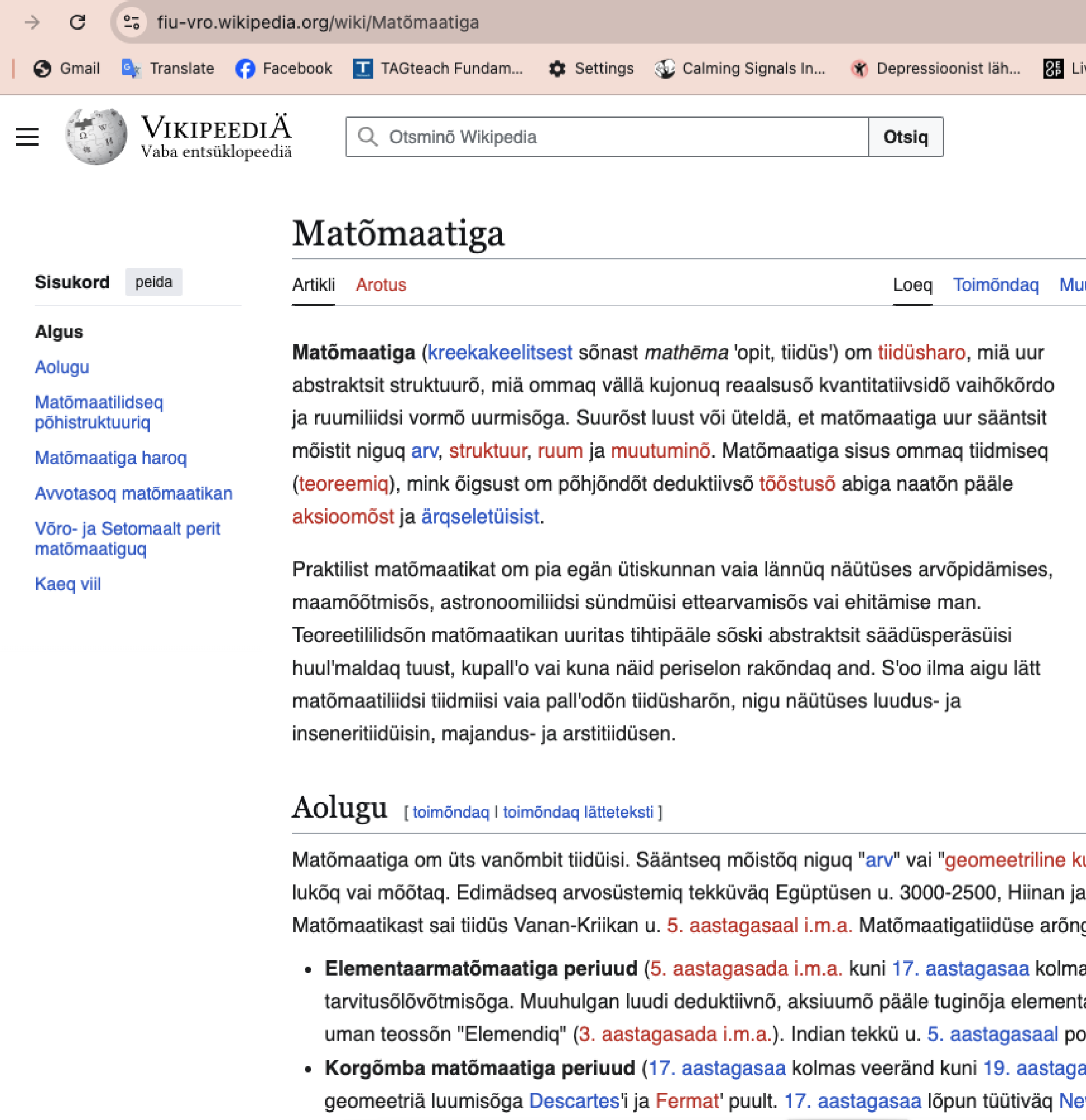This screenshot has height=1120, width=1086.
Task: Open the Translate bookmark
Action: tap(168, 68)
